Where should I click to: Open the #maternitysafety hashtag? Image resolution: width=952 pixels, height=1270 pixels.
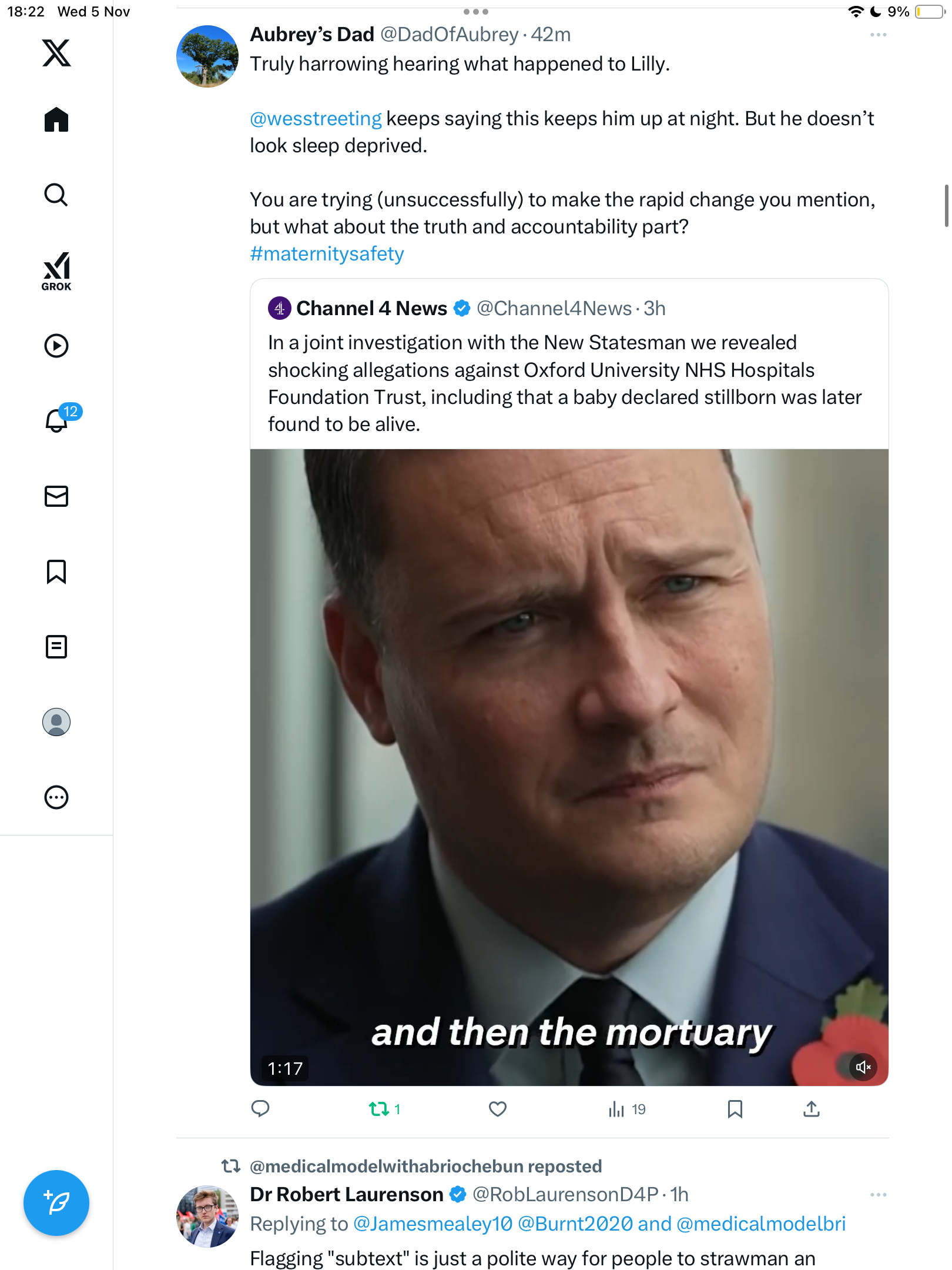[327, 254]
